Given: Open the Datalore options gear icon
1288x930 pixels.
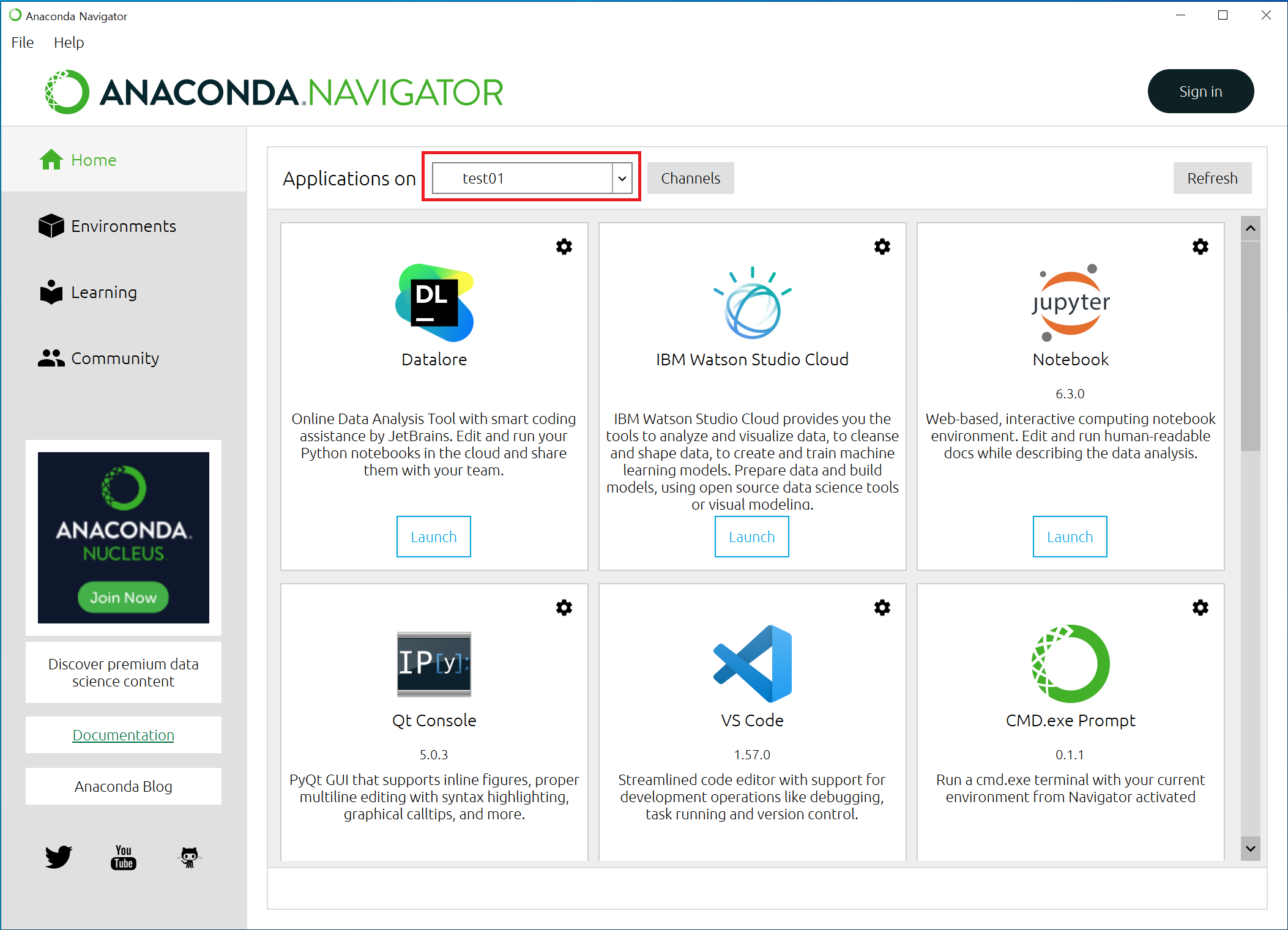Looking at the screenshot, I should (564, 247).
